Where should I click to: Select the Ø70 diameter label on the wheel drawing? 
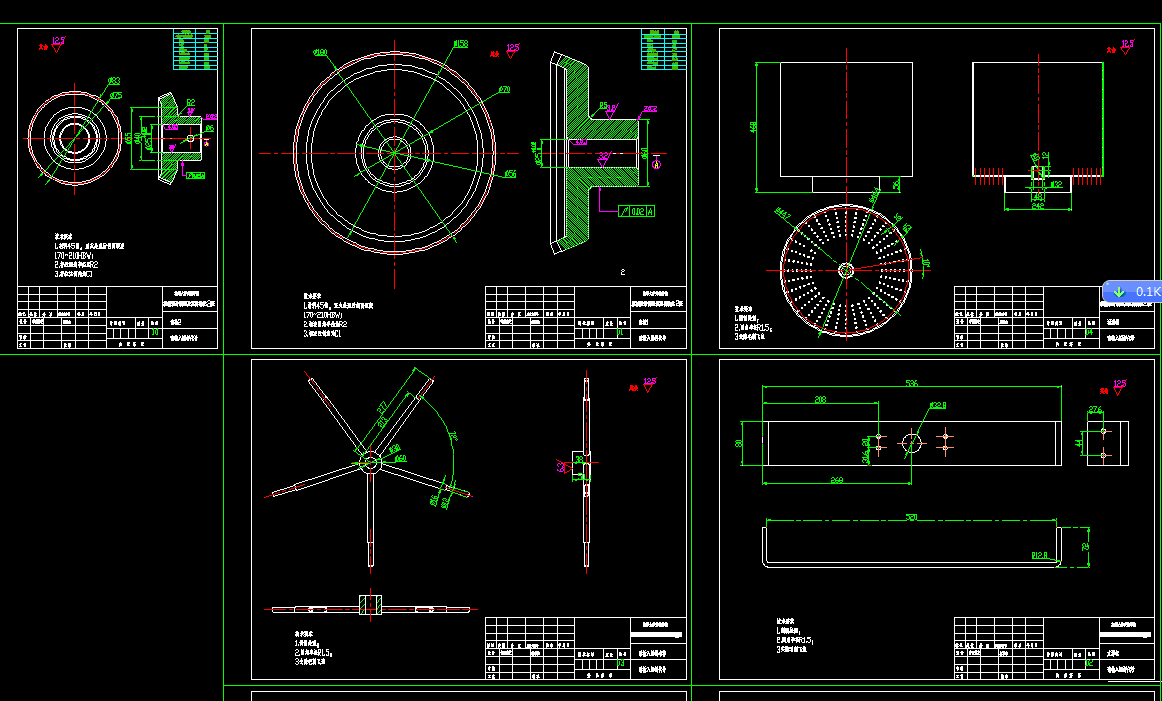tap(504, 90)
